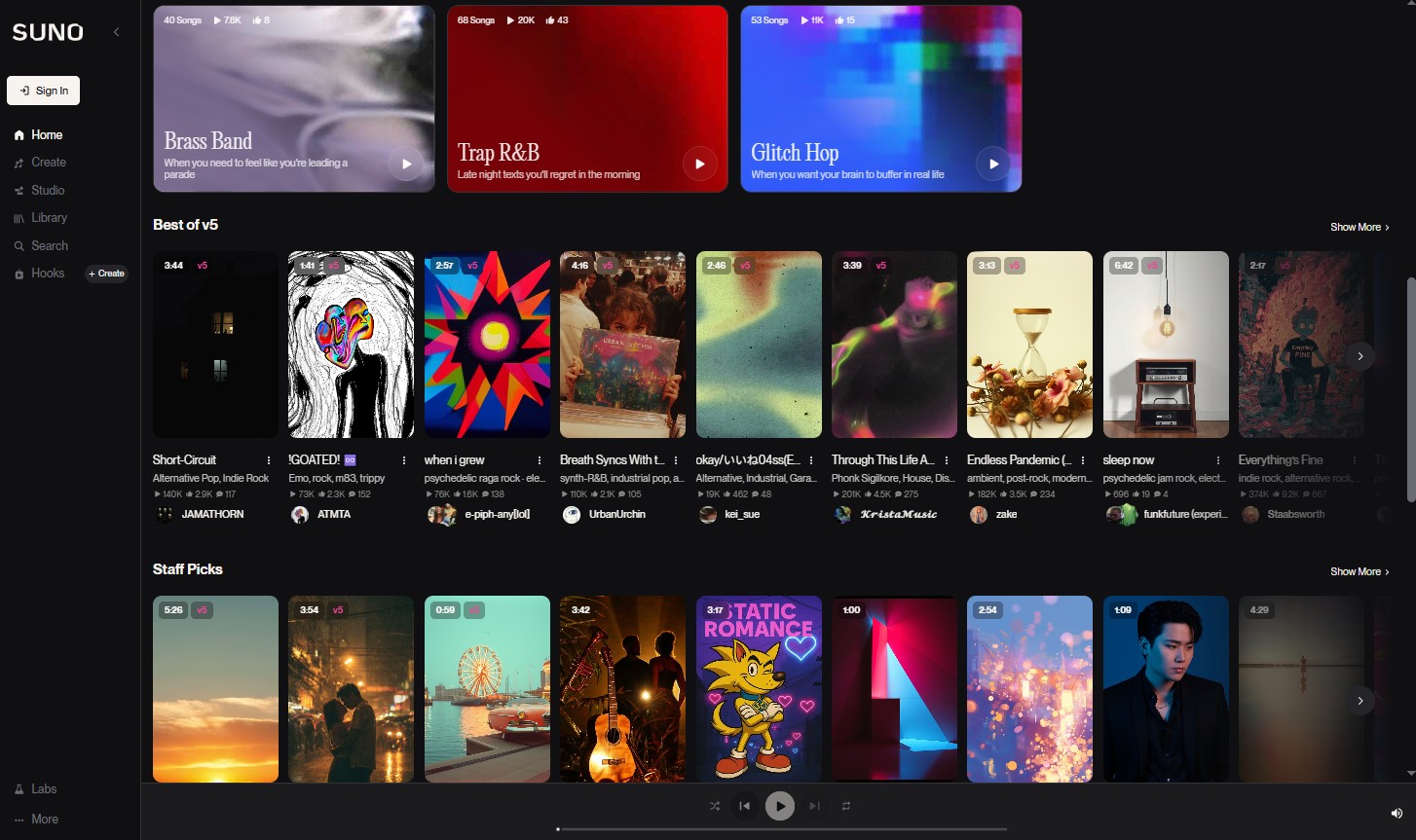The image size is (1416, 840).
Task: Open options menu for Short-Circuit
Action: click(269, 460)
